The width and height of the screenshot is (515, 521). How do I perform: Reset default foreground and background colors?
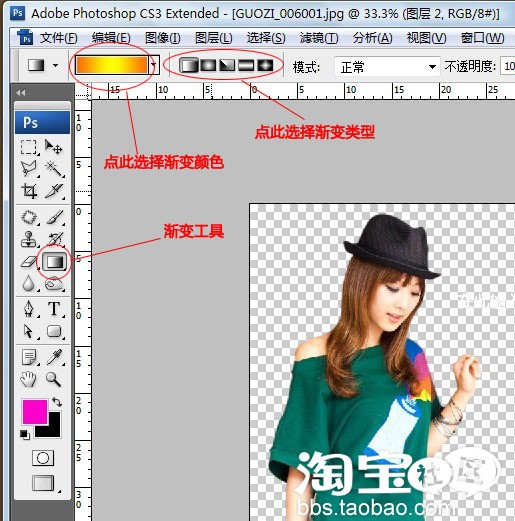point(24,434)
